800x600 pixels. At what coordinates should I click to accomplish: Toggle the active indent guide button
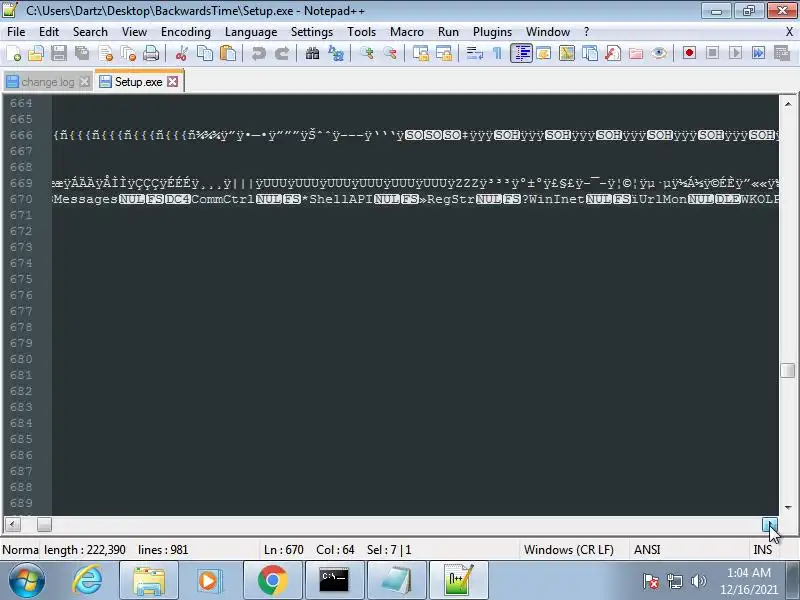tap(521, 53)
